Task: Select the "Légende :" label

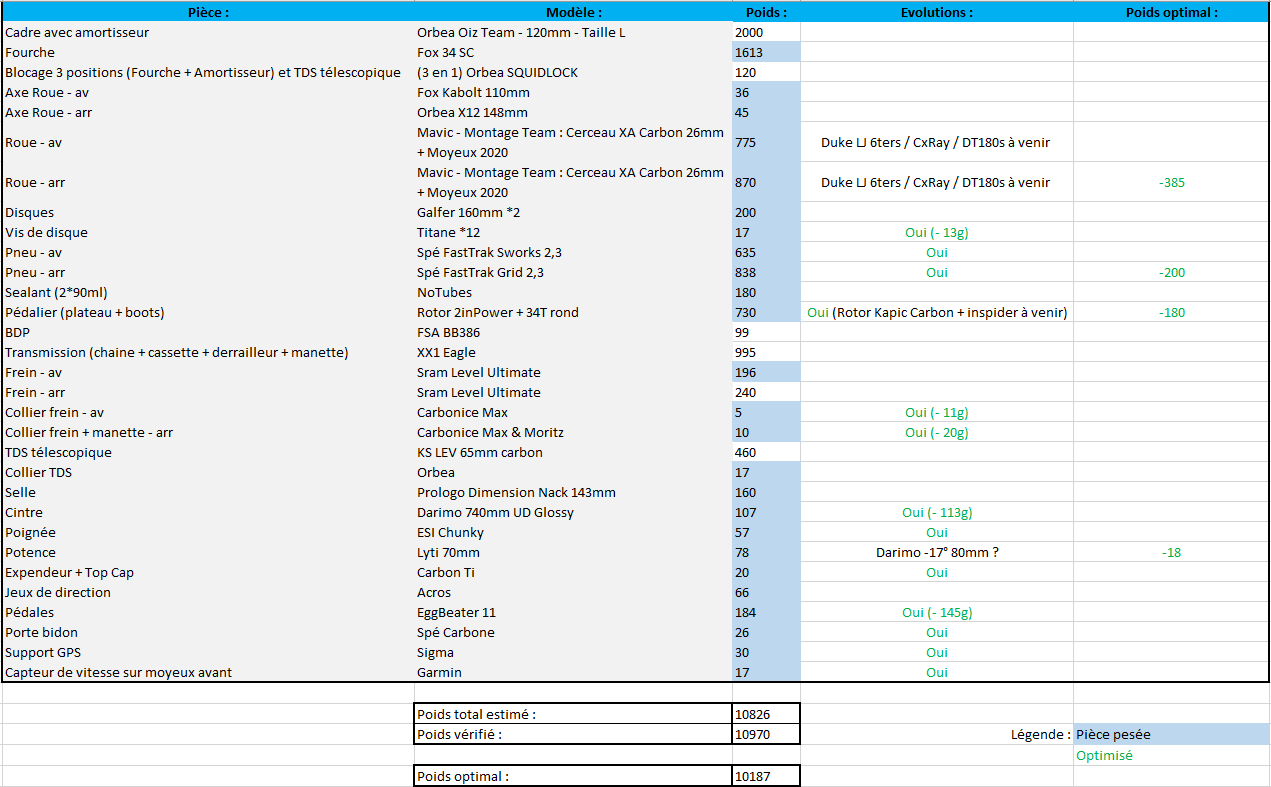Action: tap(1040, 734)
